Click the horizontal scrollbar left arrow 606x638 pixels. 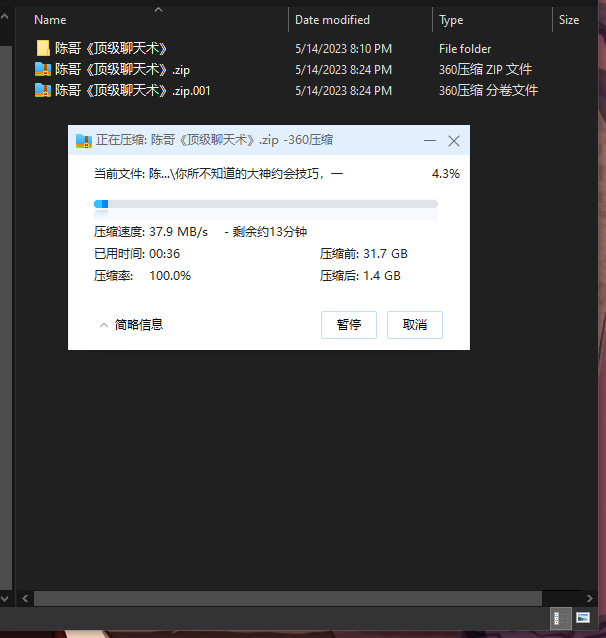[x=25, y=598]
